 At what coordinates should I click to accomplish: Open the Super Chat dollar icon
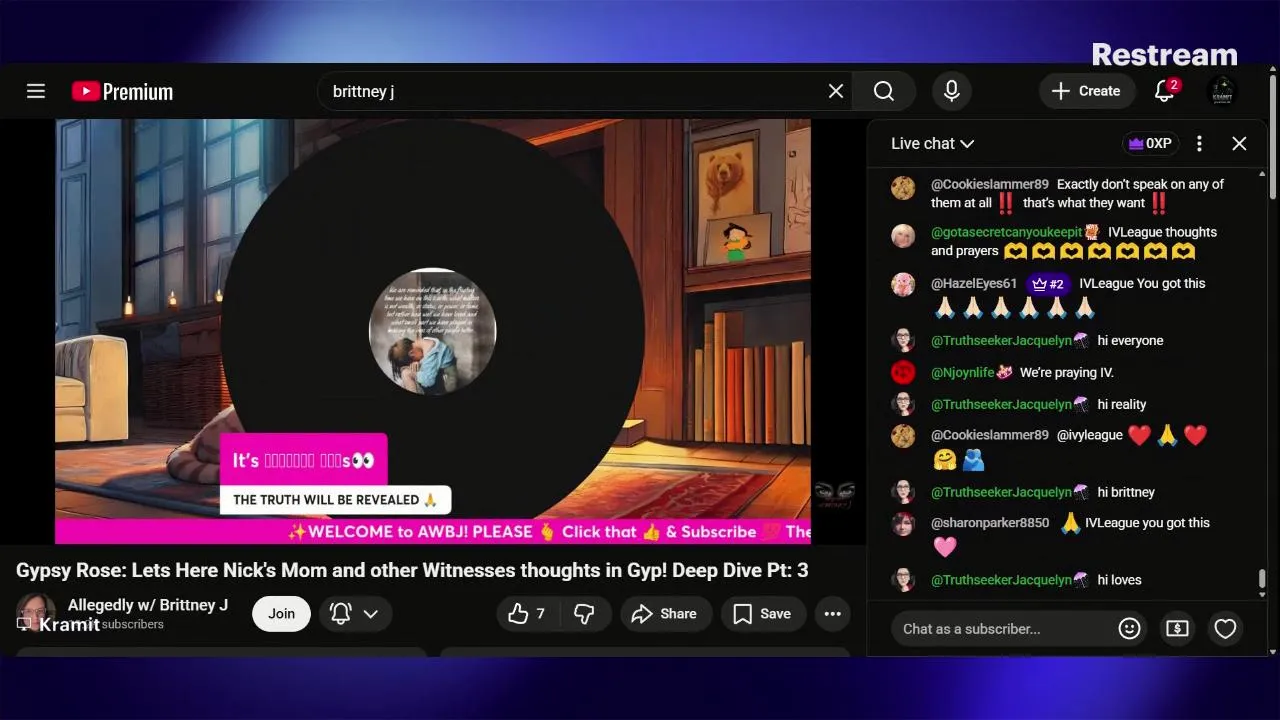click(x=1177, y=629)
